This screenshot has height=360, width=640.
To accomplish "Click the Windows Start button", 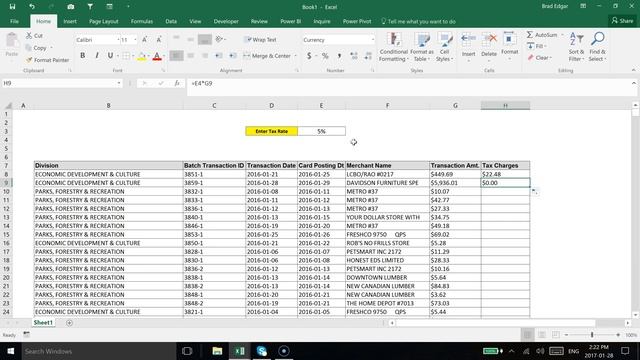I will [11, 351].
